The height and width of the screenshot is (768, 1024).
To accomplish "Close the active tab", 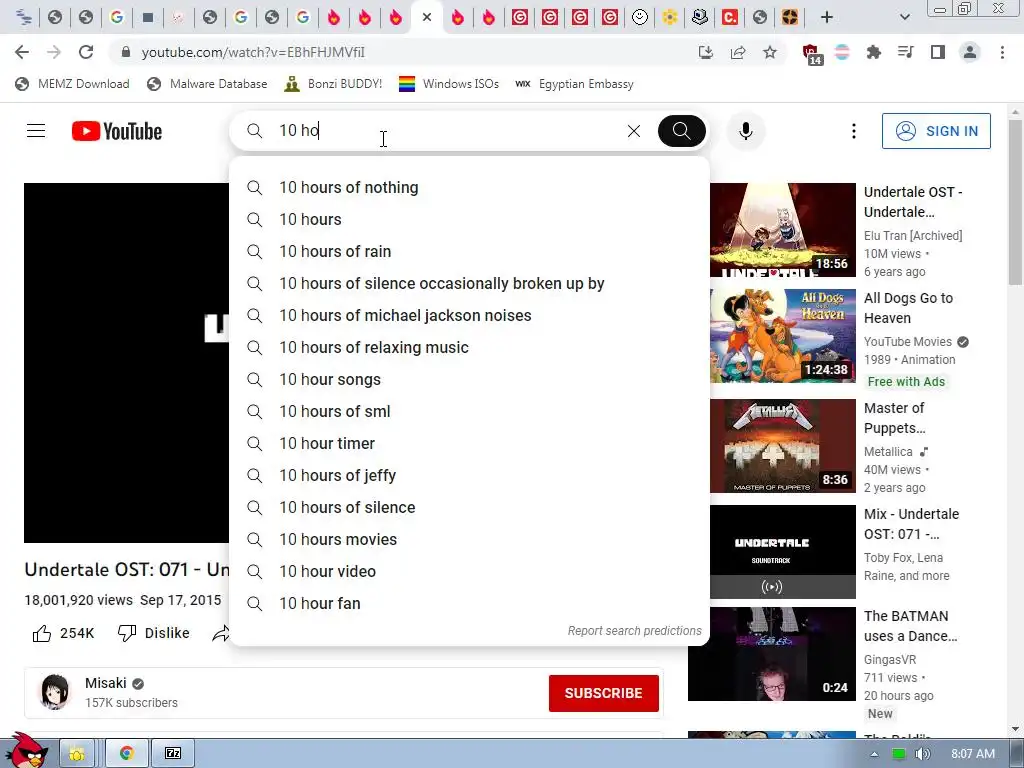I will tap(427, 17).
